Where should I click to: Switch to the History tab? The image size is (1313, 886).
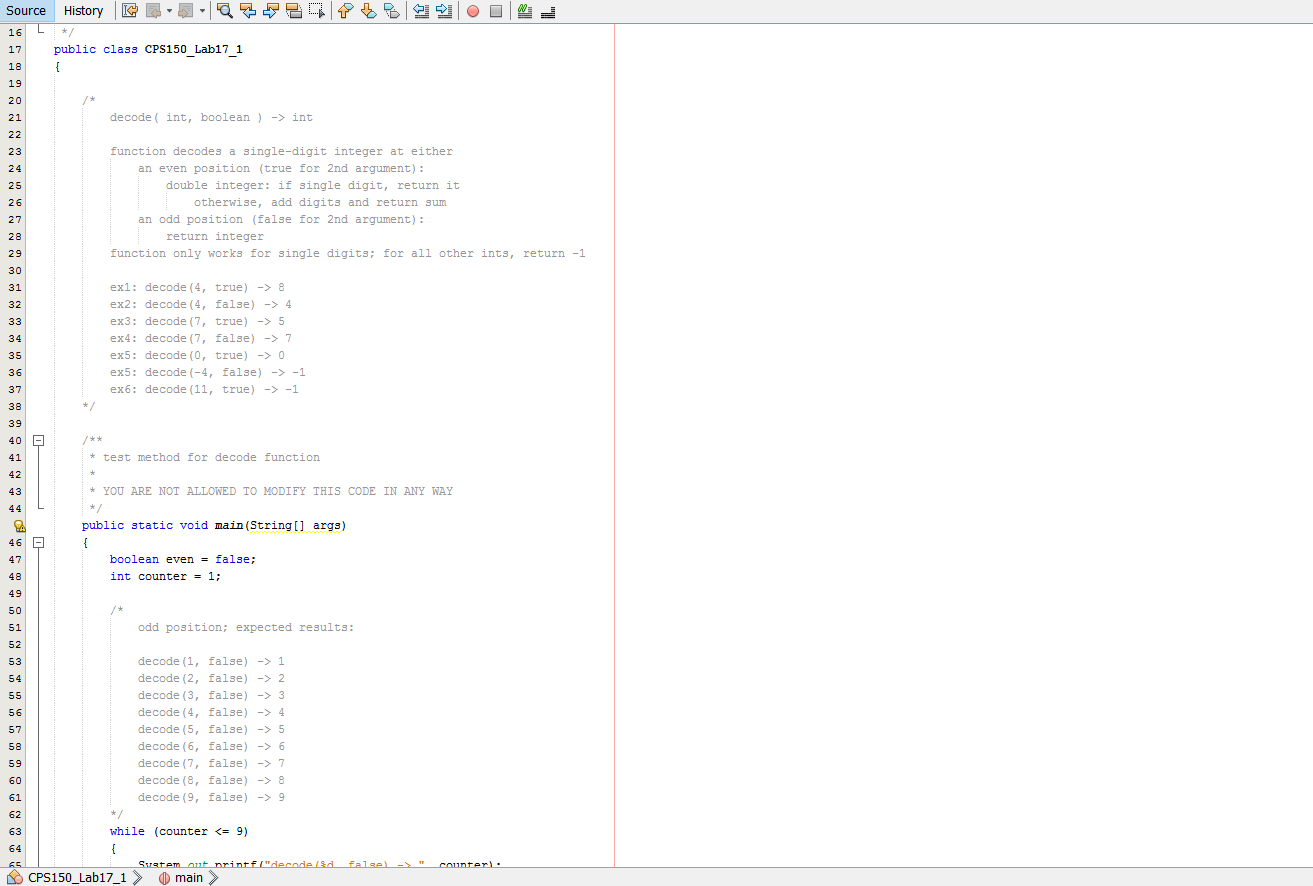[x=83, y=11]
